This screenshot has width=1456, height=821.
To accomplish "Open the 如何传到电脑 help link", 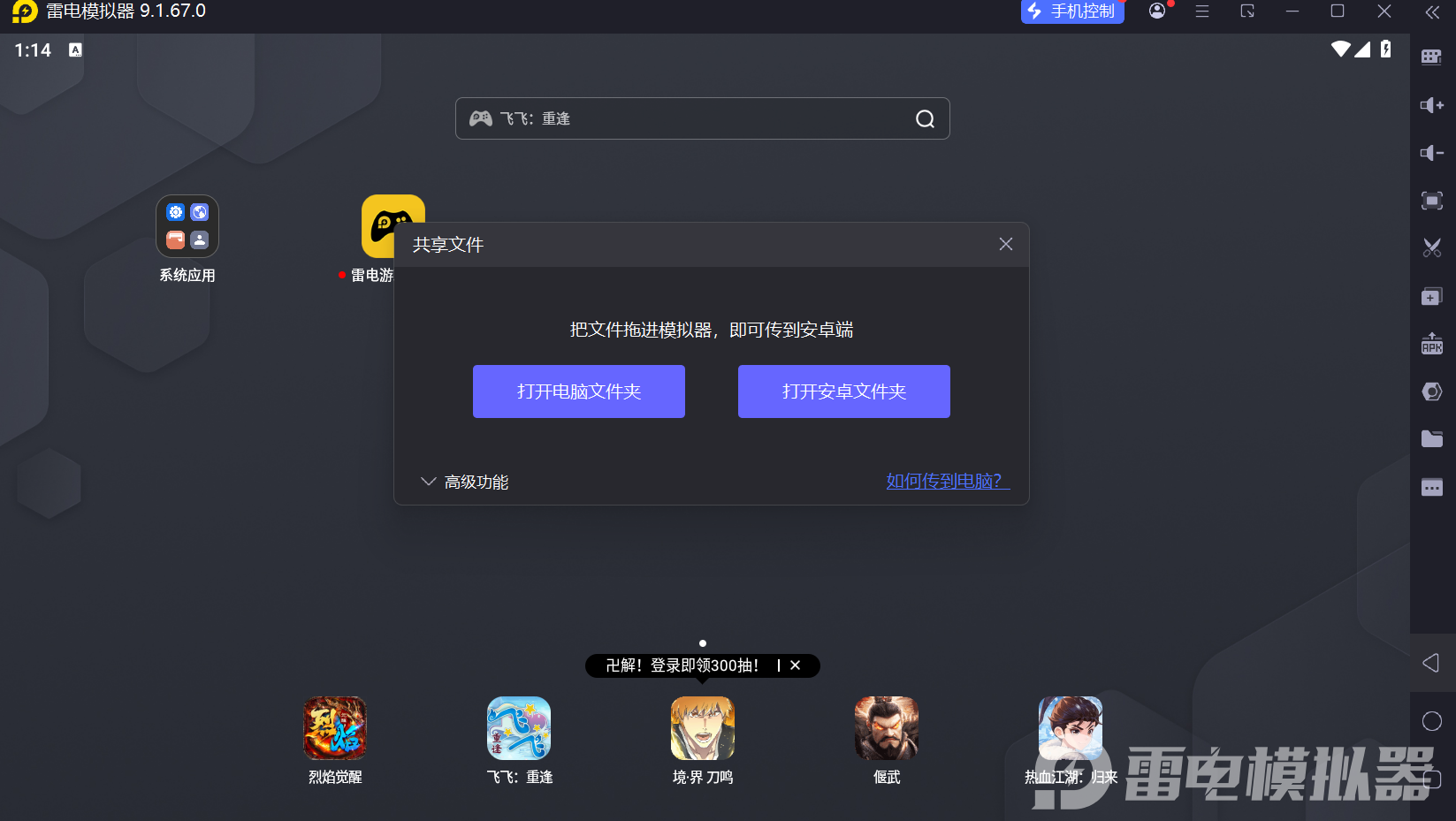I will click(946, 481).
